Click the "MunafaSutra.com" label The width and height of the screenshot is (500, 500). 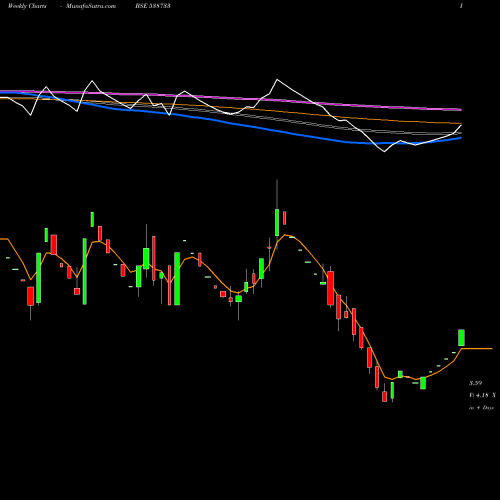(91, 6)
